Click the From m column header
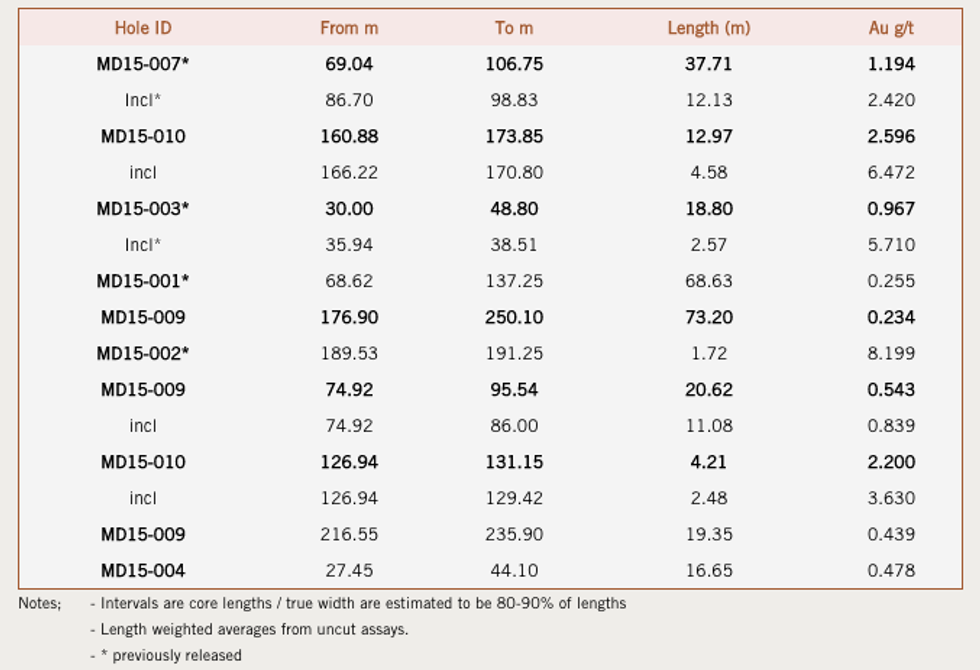Screen dimensions: 980x670 coord(349,28)
